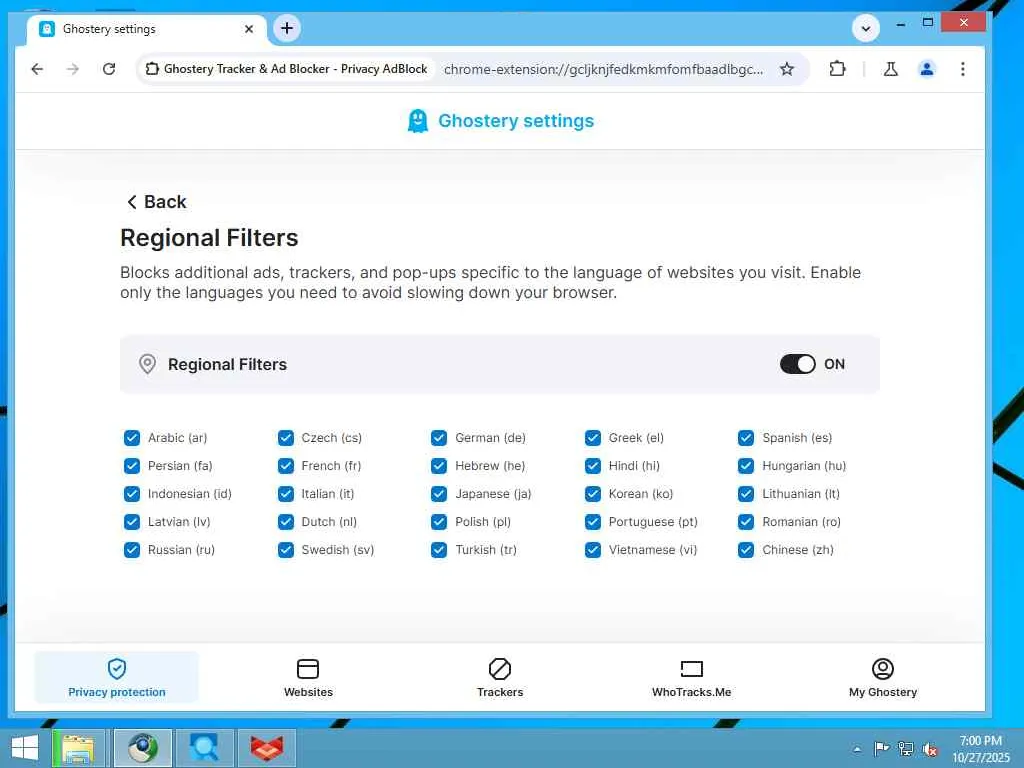1024x768 pixels.
Task: Uncheck the Romanian (ro) checkbox
Action: coord(746,522)
